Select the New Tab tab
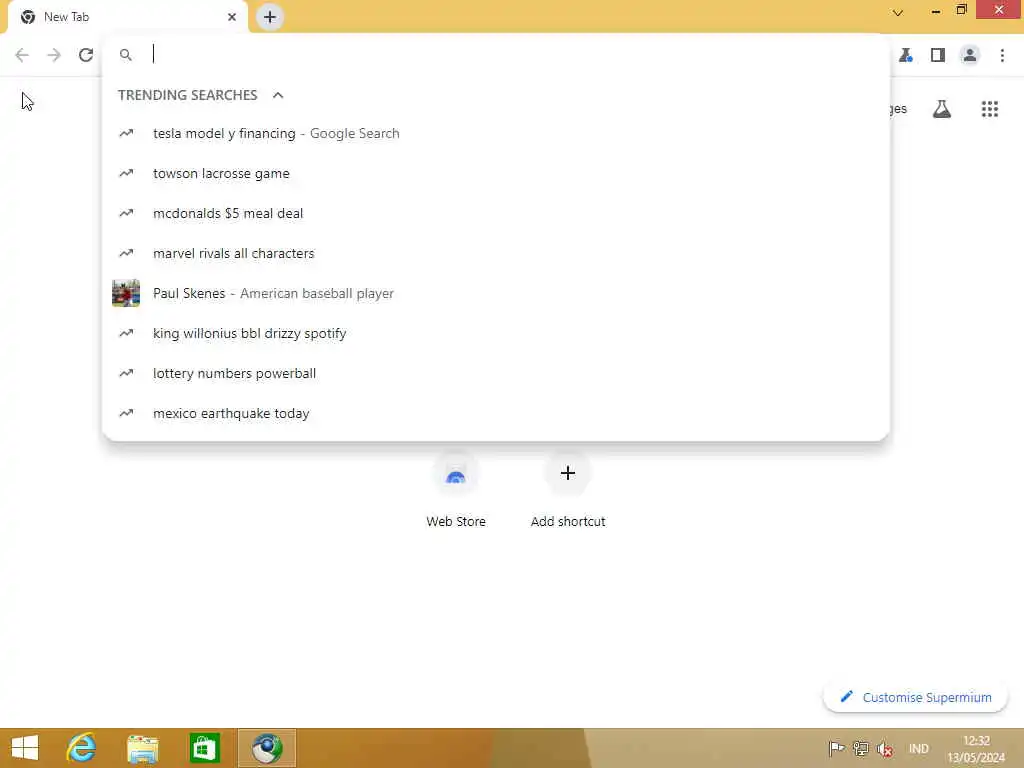This screenshot has width=1024, height=768. pos(128,17)
